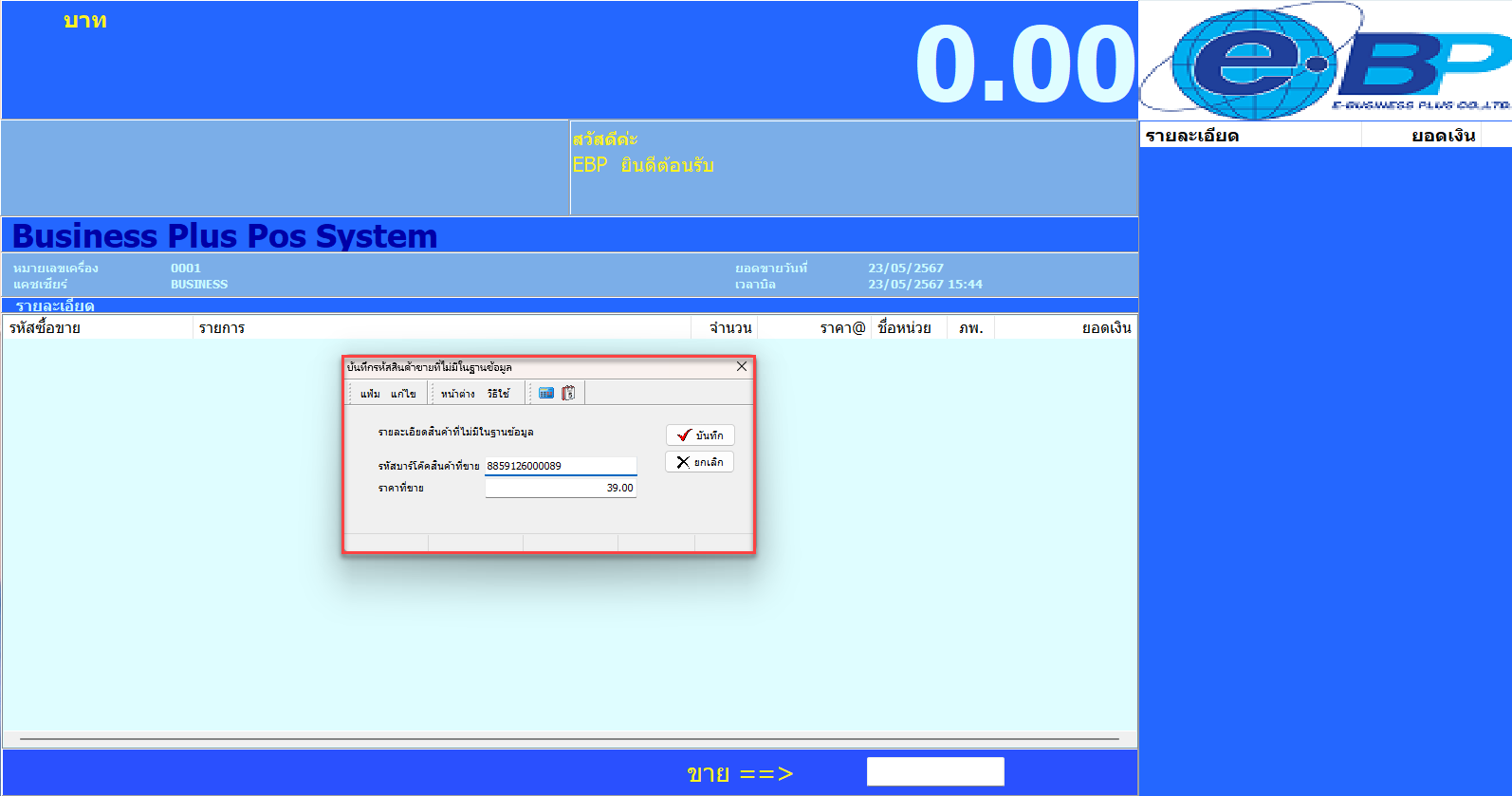Viewport: 1512px width, 796px height.
Task: Focus the barcode field containing 8859126000089
Action: (561, 466)
